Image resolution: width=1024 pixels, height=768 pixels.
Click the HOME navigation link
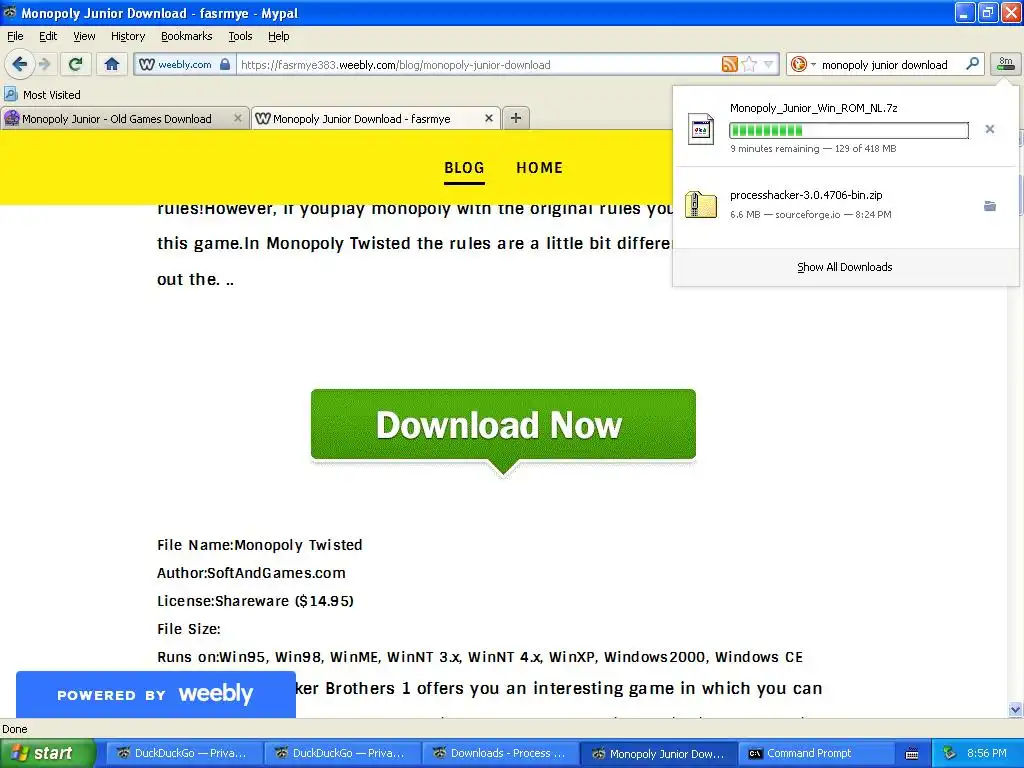[539, 168]
